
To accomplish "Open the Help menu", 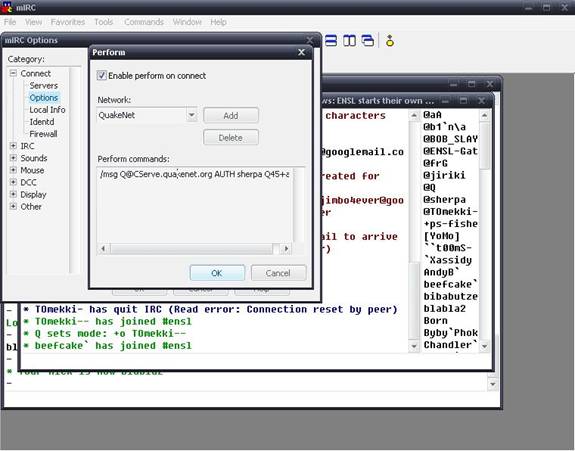I will click(x=218, y=22).
